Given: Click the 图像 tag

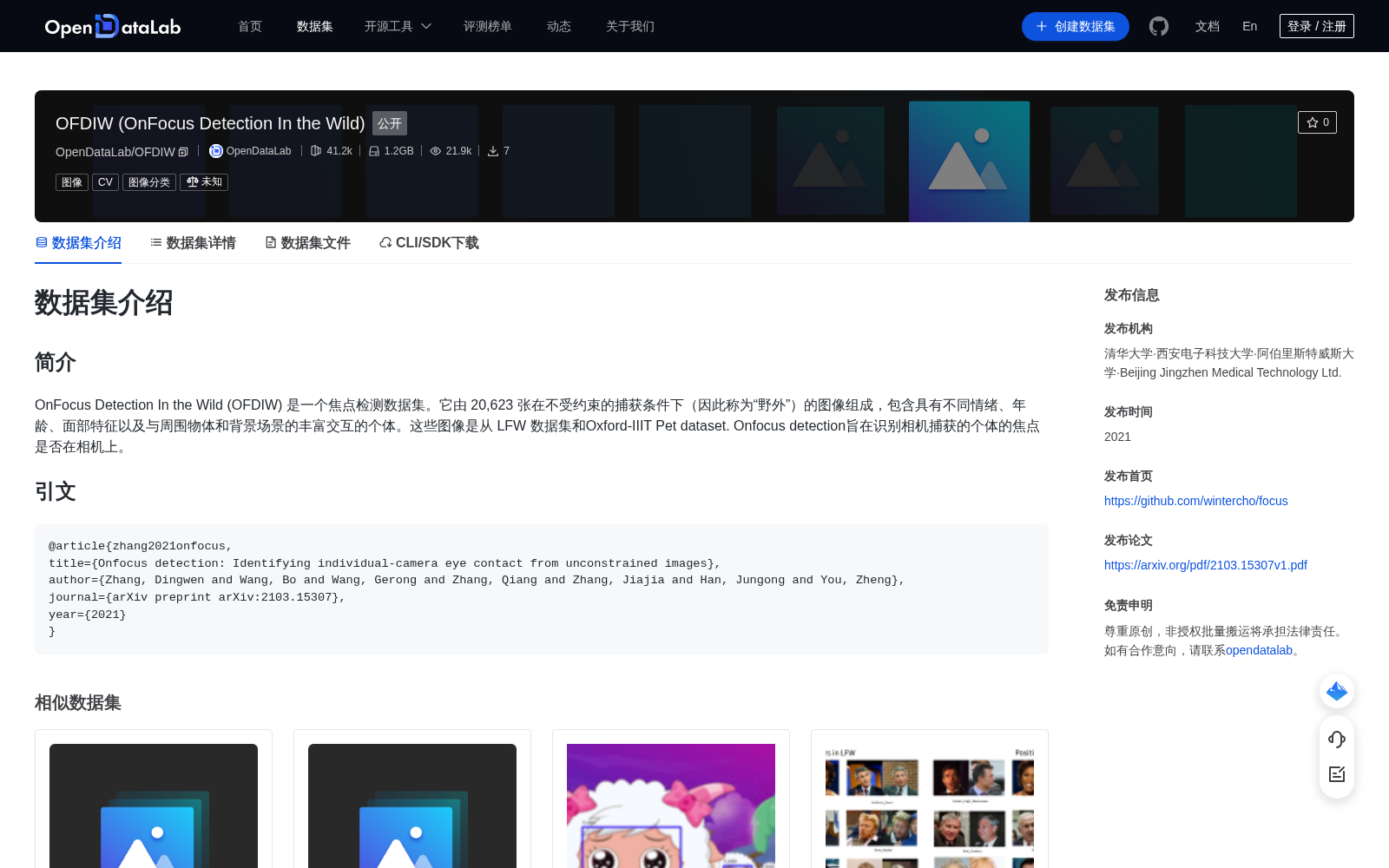Looking at the screenshot, I should click(72, 182).
